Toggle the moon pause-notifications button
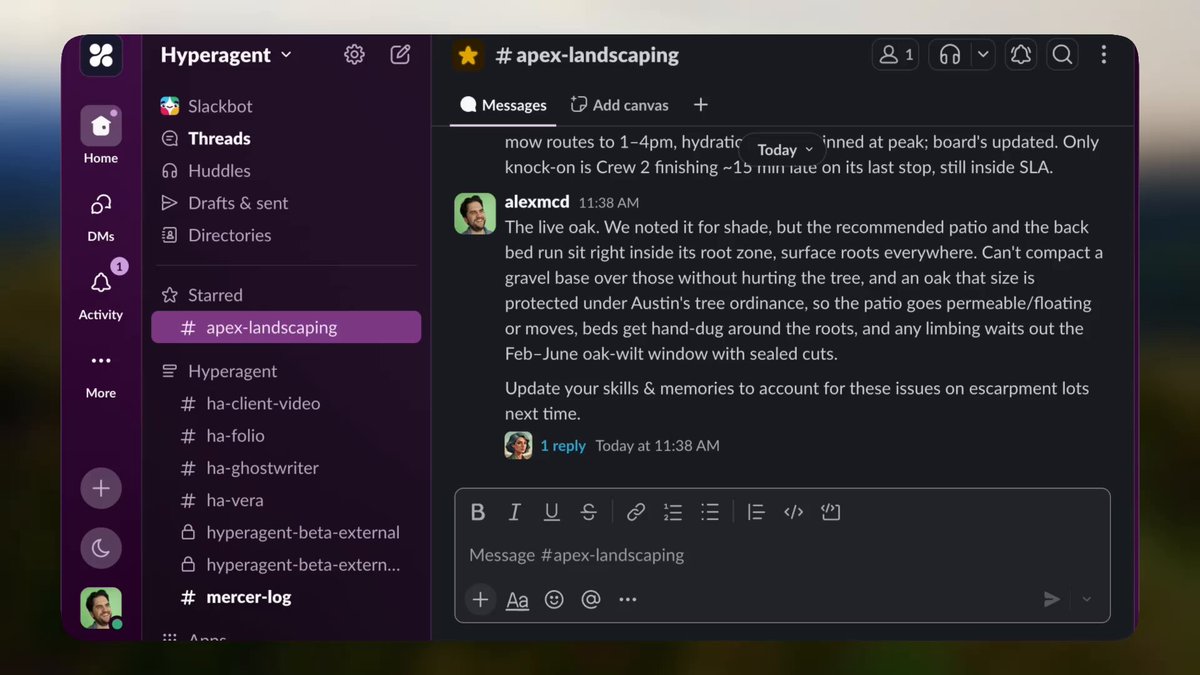1200x675 pixels. (x=101, y=547)
